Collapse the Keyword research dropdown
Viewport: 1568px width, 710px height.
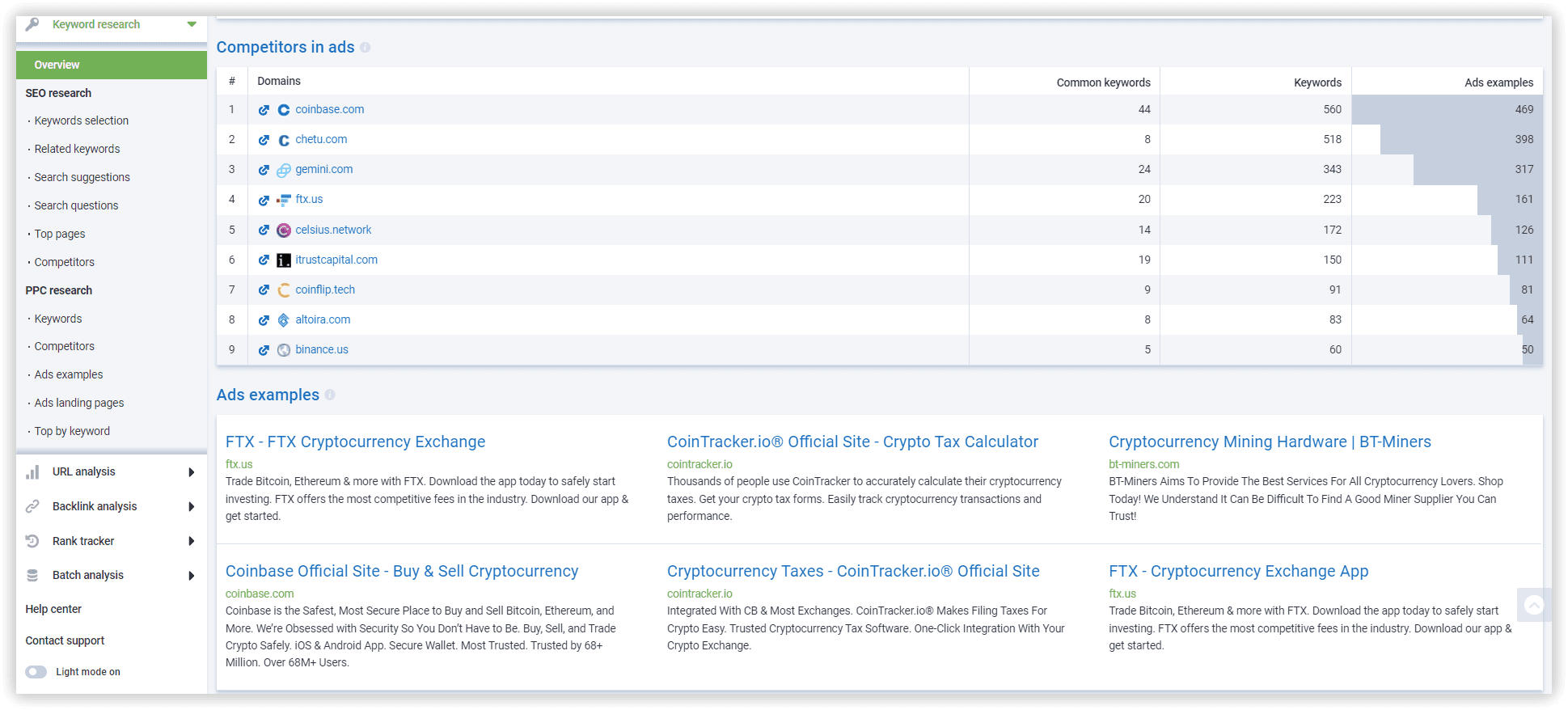pyautogui.click(x=192, y=24)
